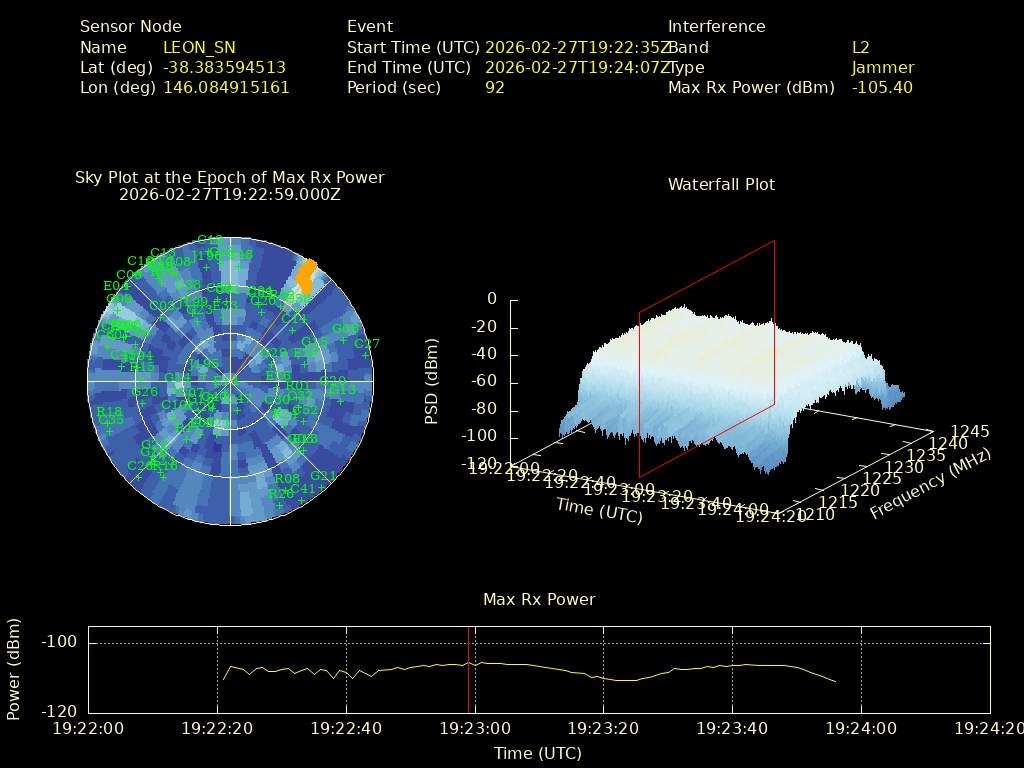This screenshot has height=768, width=1024.
Task: Click the Event Start Time value
Action: pyautogui.click(x=576, y=47)
